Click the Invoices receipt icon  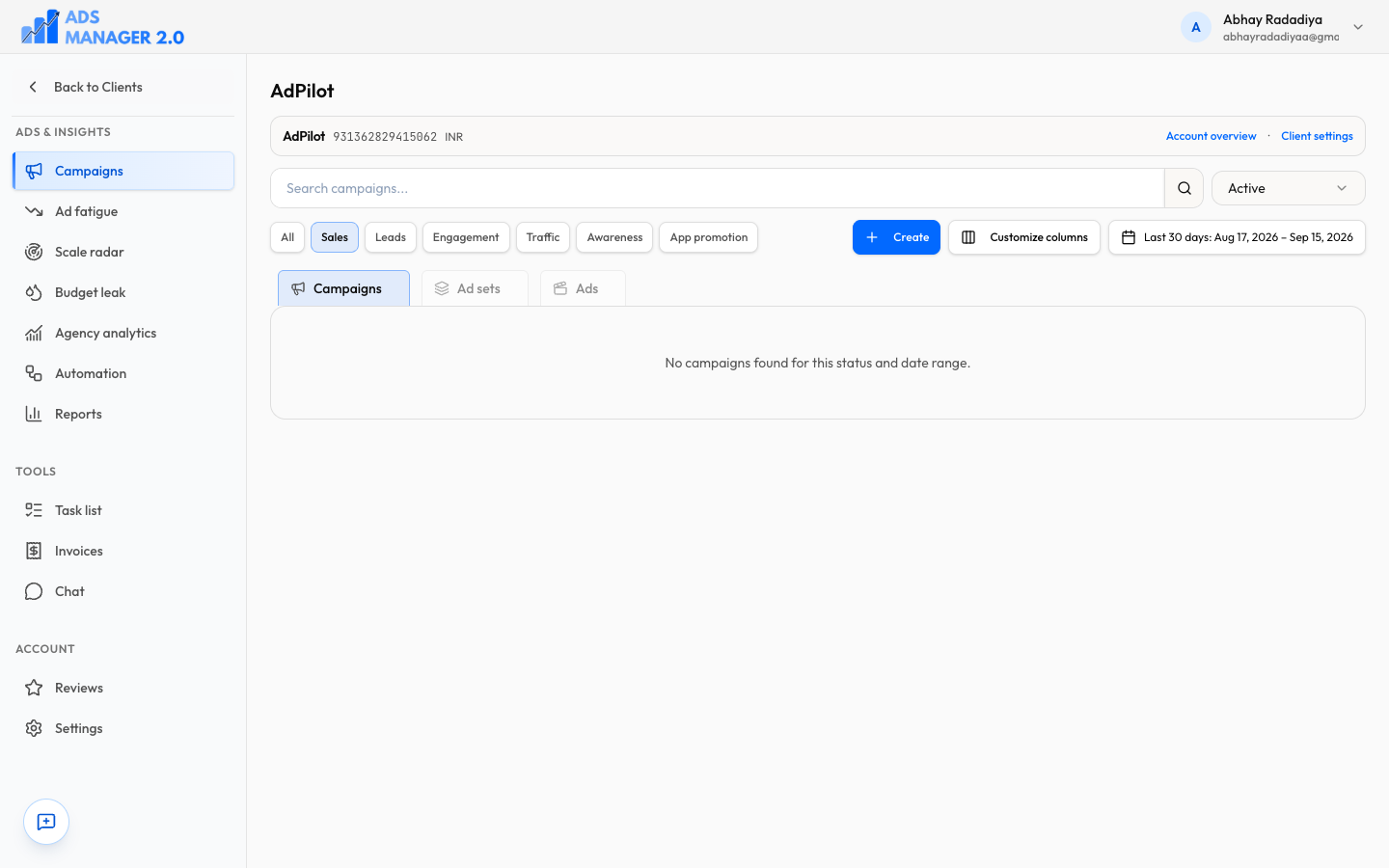click(x=34, y=551)
